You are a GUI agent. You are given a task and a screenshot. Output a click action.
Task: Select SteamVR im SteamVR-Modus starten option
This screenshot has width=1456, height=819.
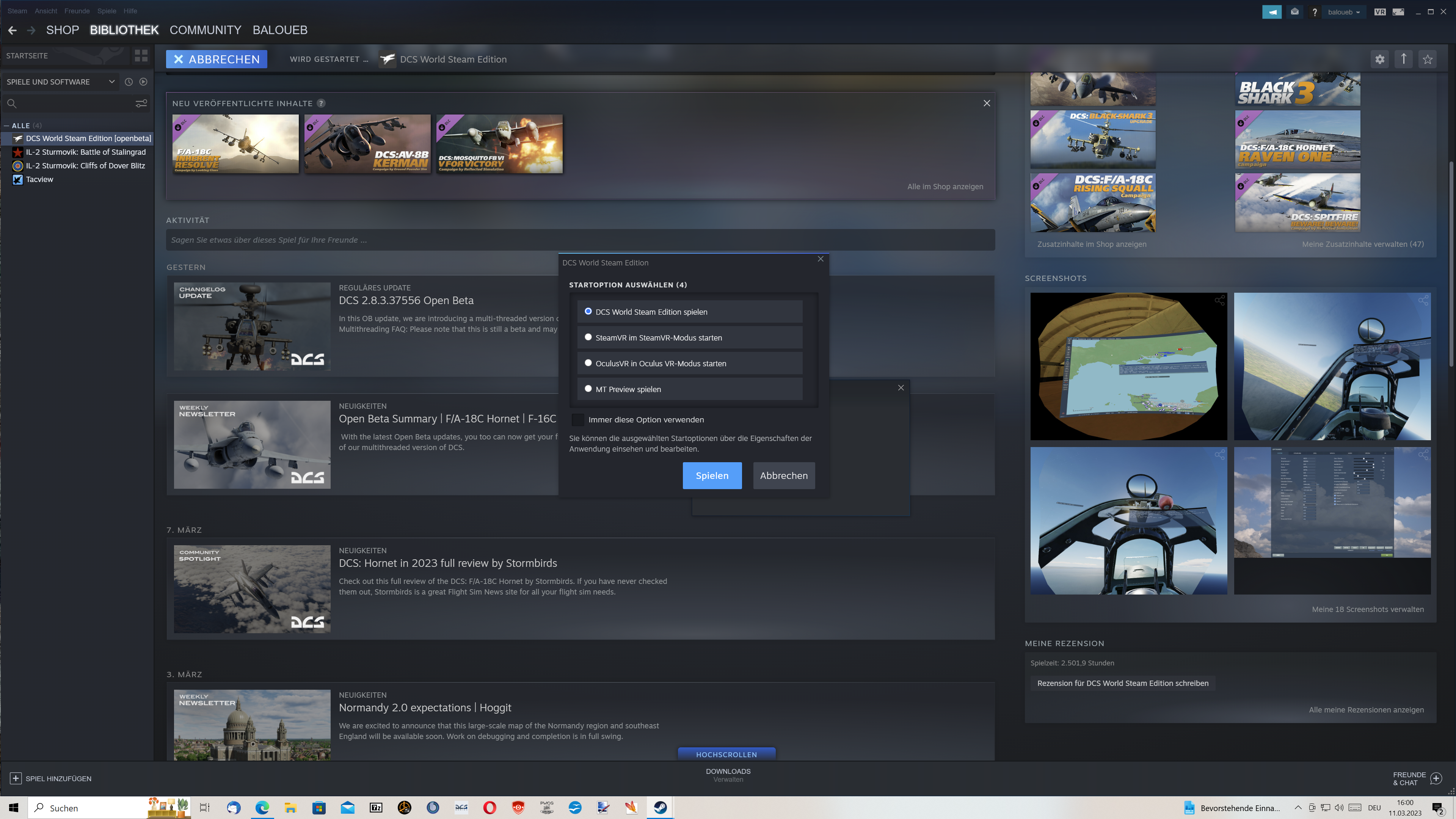pos(690,337)
